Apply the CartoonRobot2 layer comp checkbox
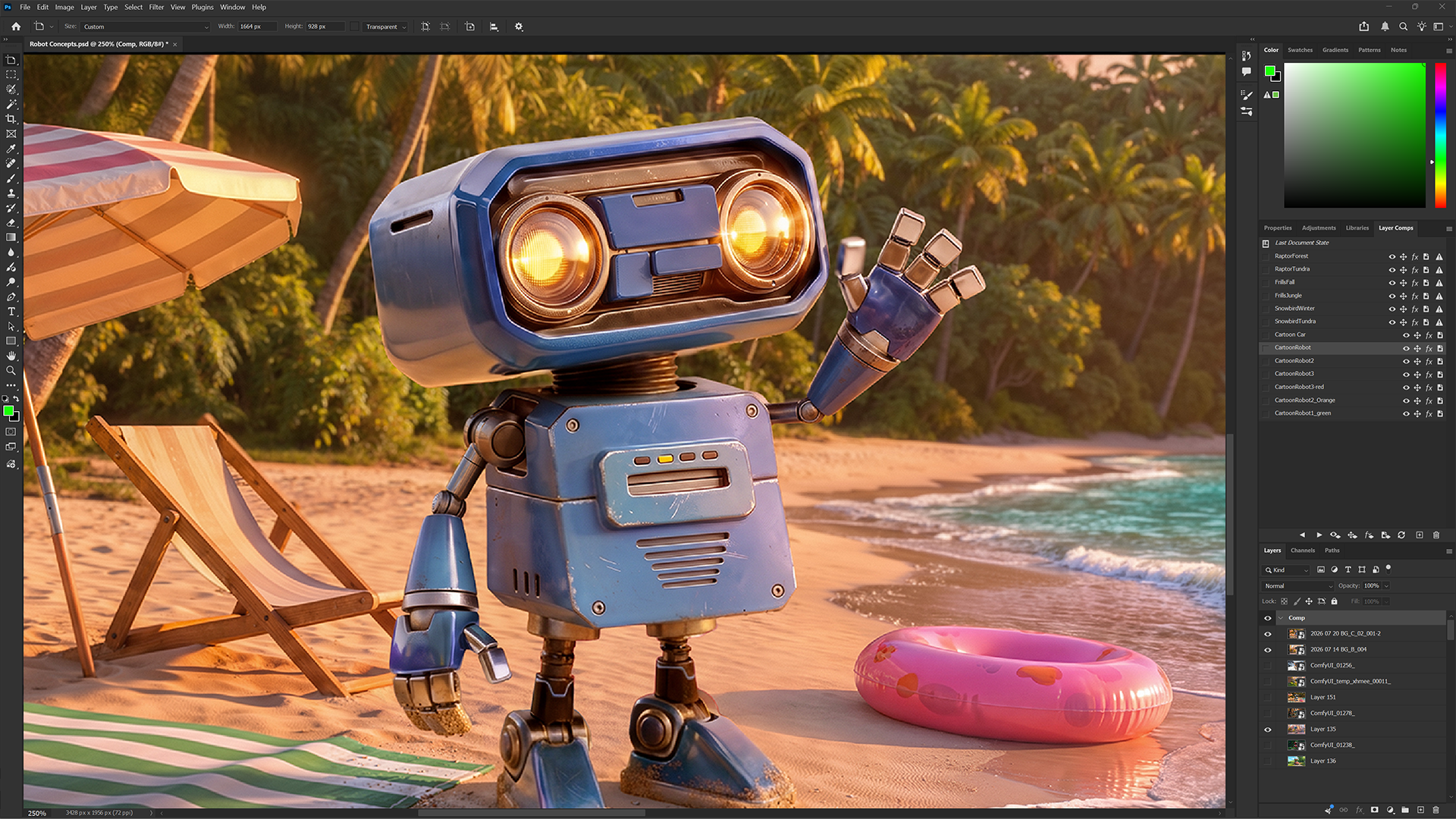The height and width of the screenshot is (819, 1456). pyautogui.click(x=1266, y=361)
